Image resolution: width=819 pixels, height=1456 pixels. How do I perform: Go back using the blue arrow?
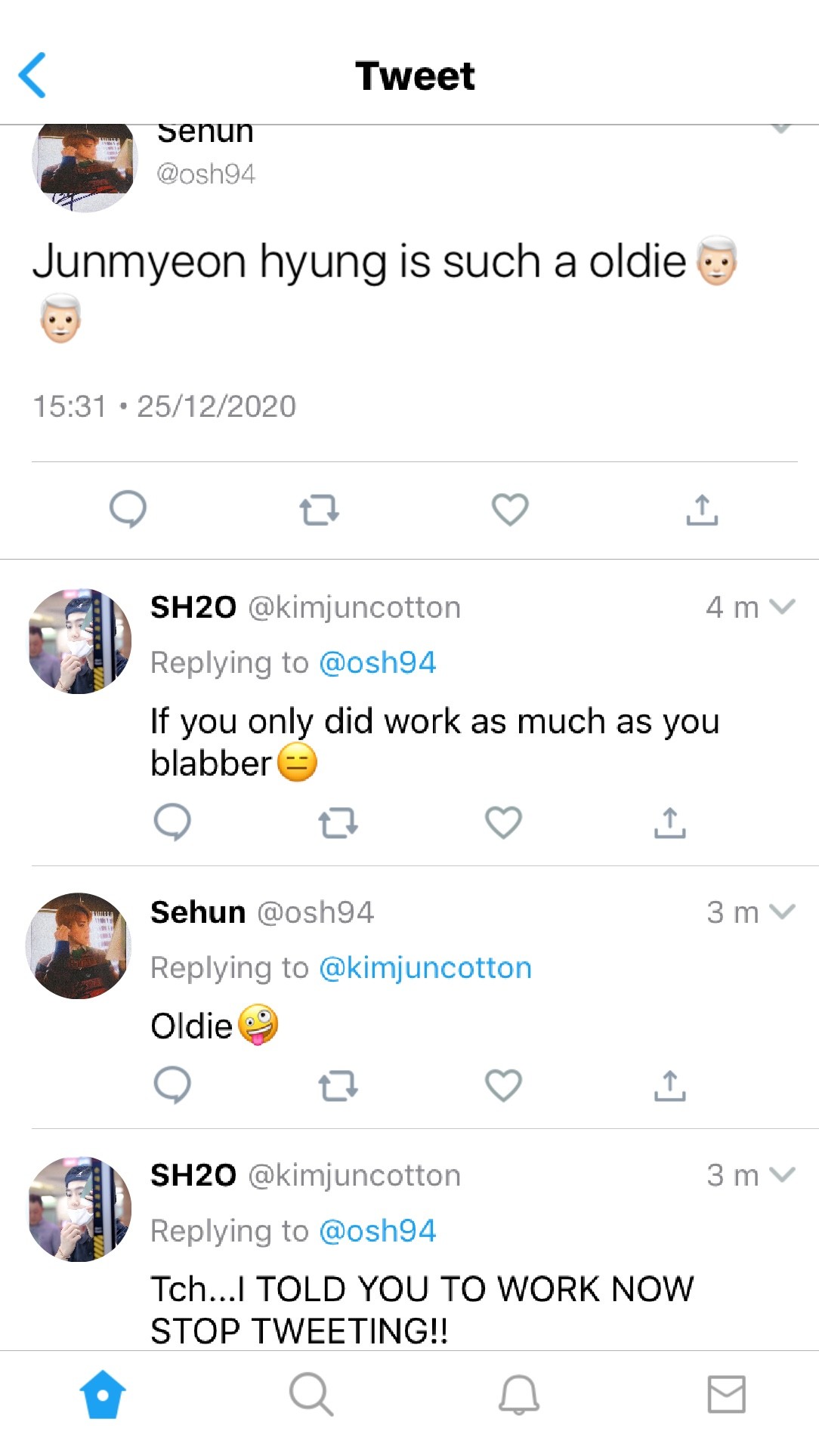coord(32,75)
